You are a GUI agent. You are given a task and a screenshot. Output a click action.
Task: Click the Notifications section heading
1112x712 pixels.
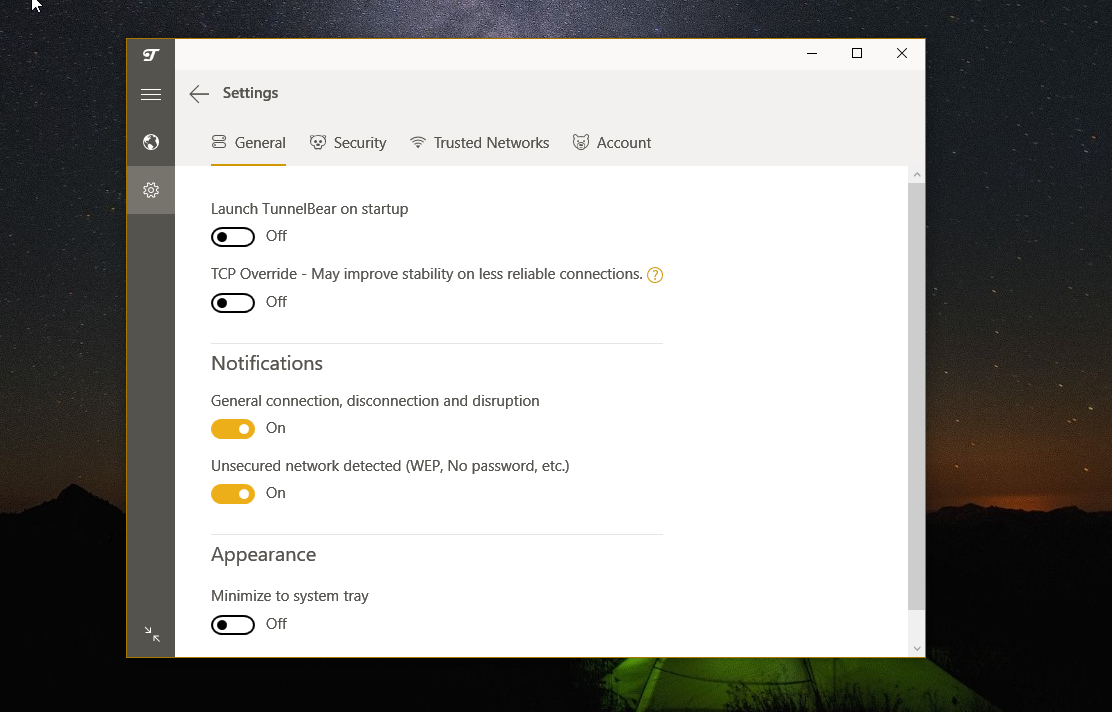(267, 363)
